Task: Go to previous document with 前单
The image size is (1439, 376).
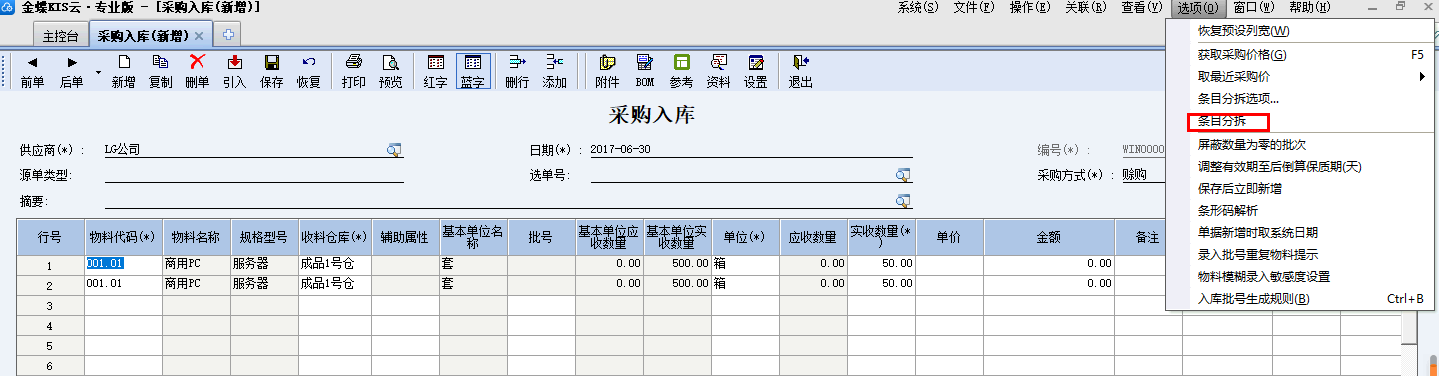Action: click(32, 72)
